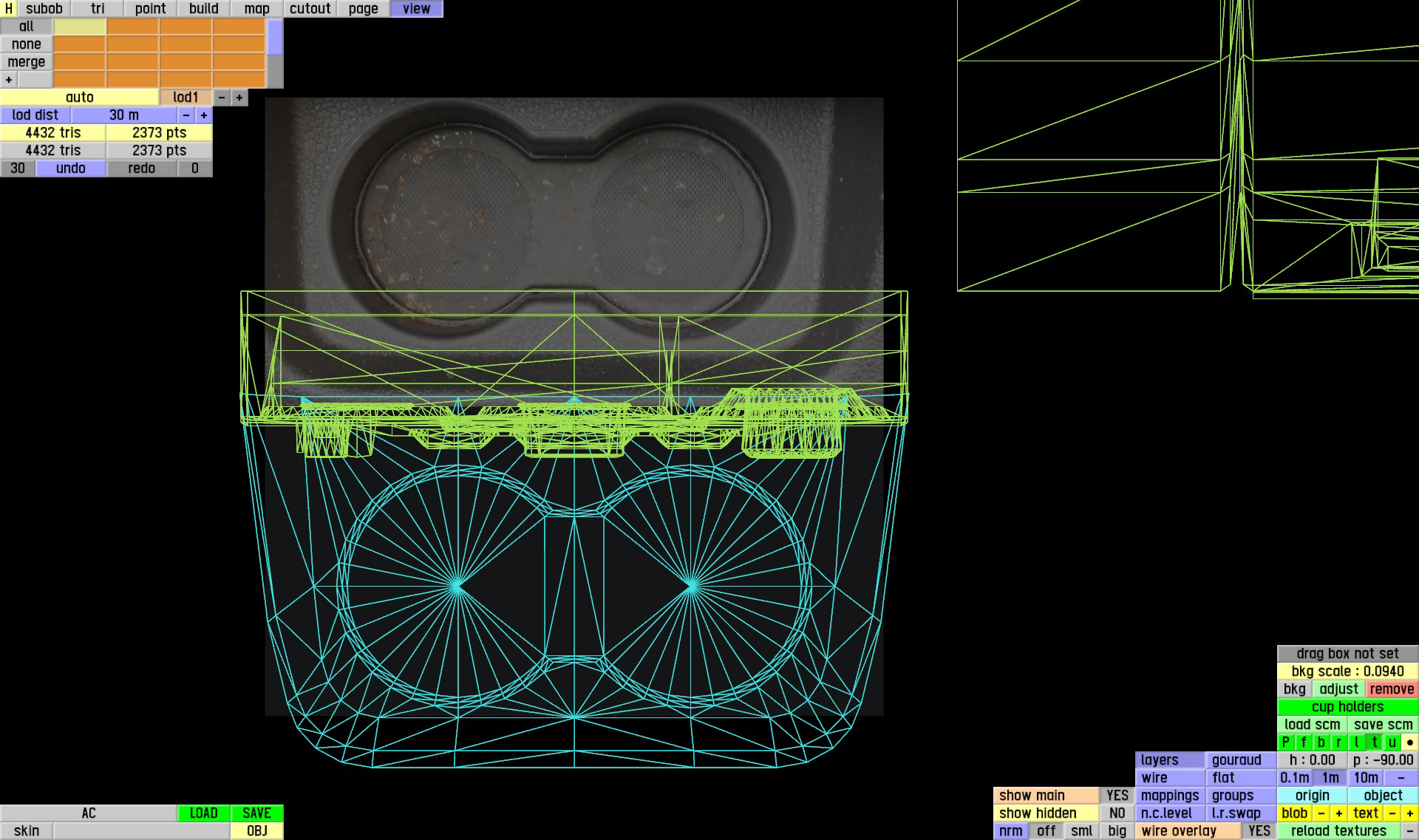This screenshot has height=840, width=1419.
Task: Toggle show main YES setting
Action: pyautogui.click(x=1117, y=796)
